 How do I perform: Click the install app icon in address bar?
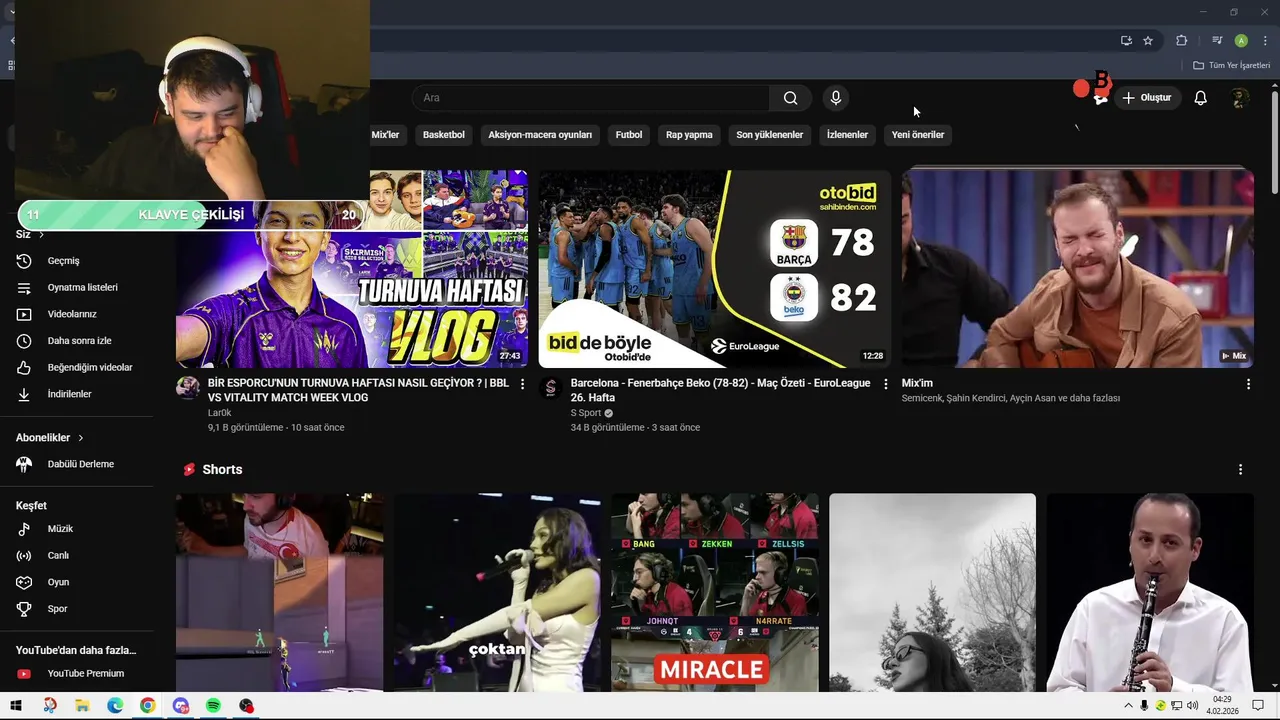(1126, 41)
